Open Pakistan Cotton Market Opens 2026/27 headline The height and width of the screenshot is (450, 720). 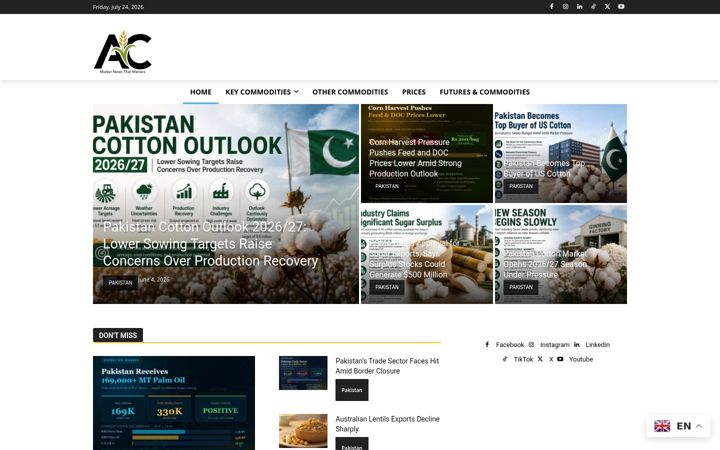pyautogui.click(x=545, y=264)
